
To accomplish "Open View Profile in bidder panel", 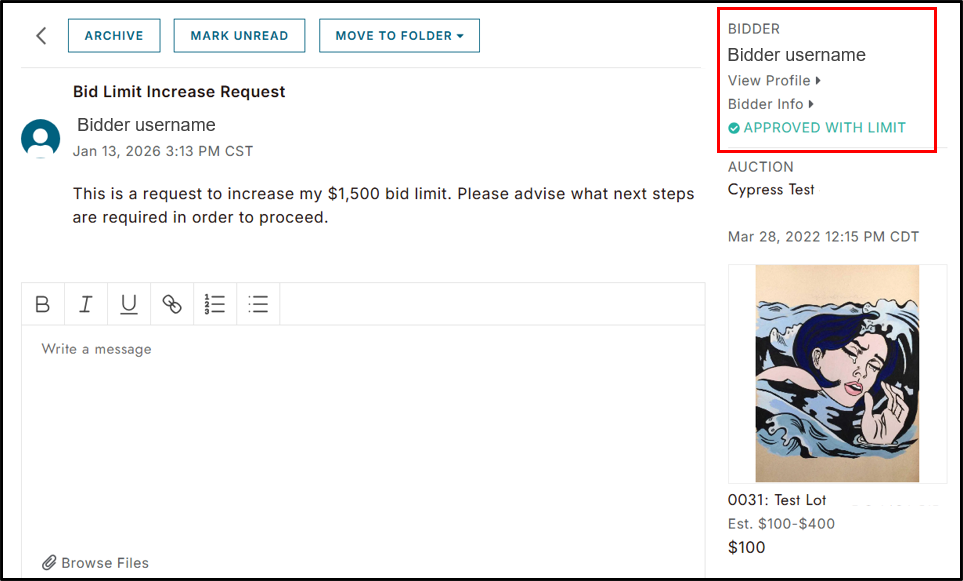I will pyautogui.click(x=774, y=80).
